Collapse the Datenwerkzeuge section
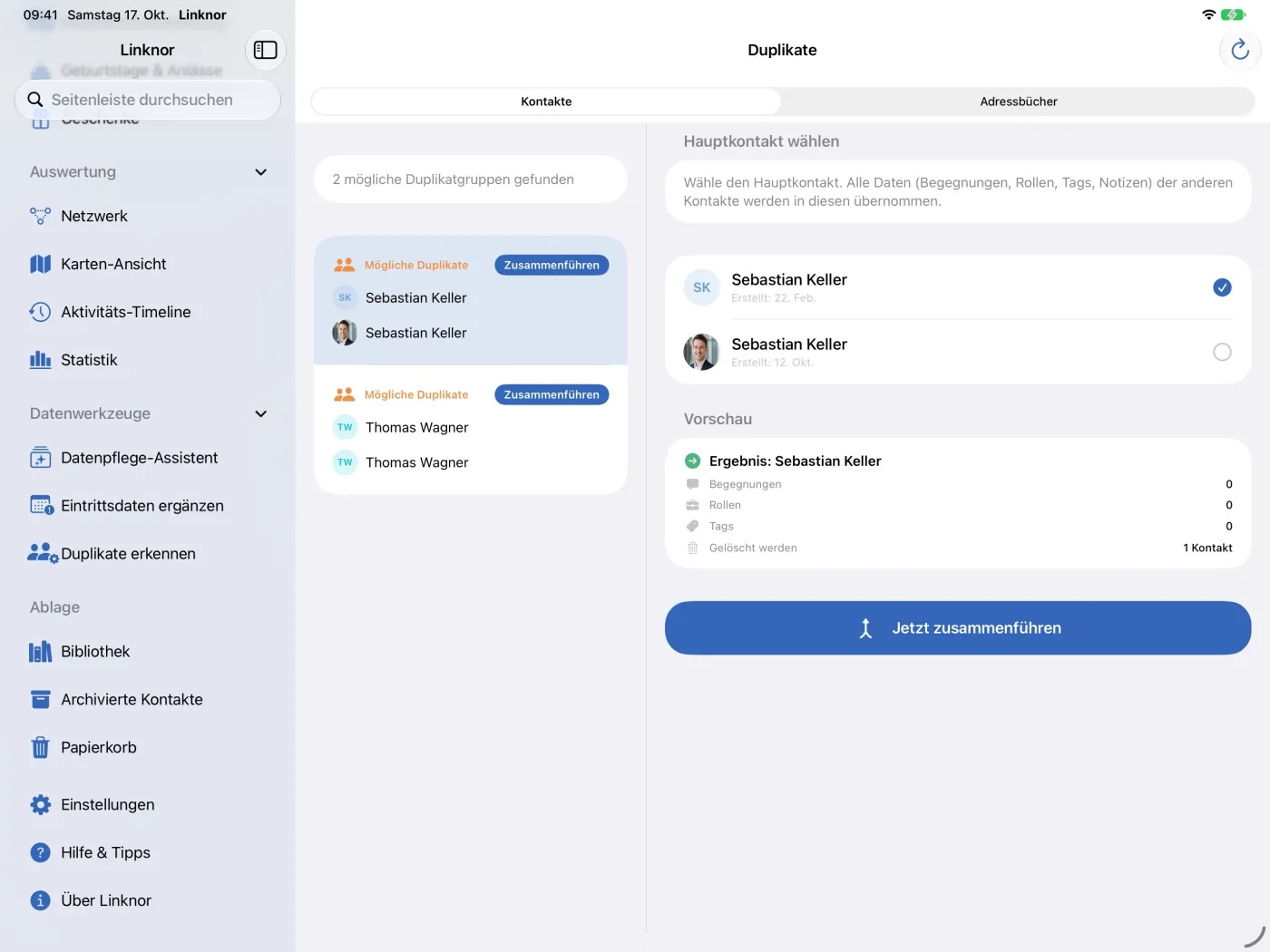This screenshot has width=1270, height=952. point(261,413)
